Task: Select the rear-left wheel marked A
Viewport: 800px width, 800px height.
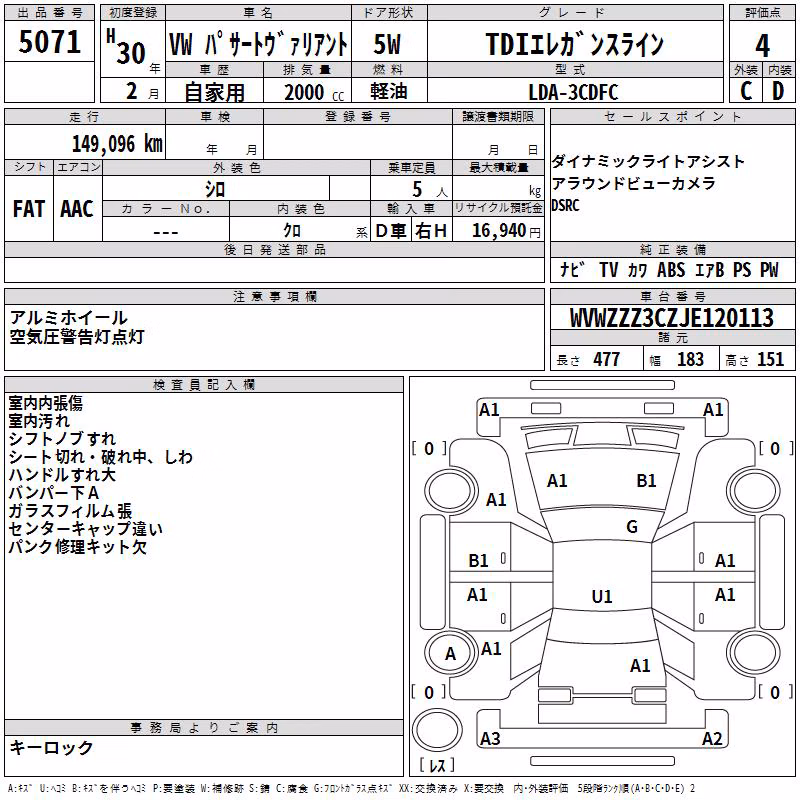Action: point(450,654)
